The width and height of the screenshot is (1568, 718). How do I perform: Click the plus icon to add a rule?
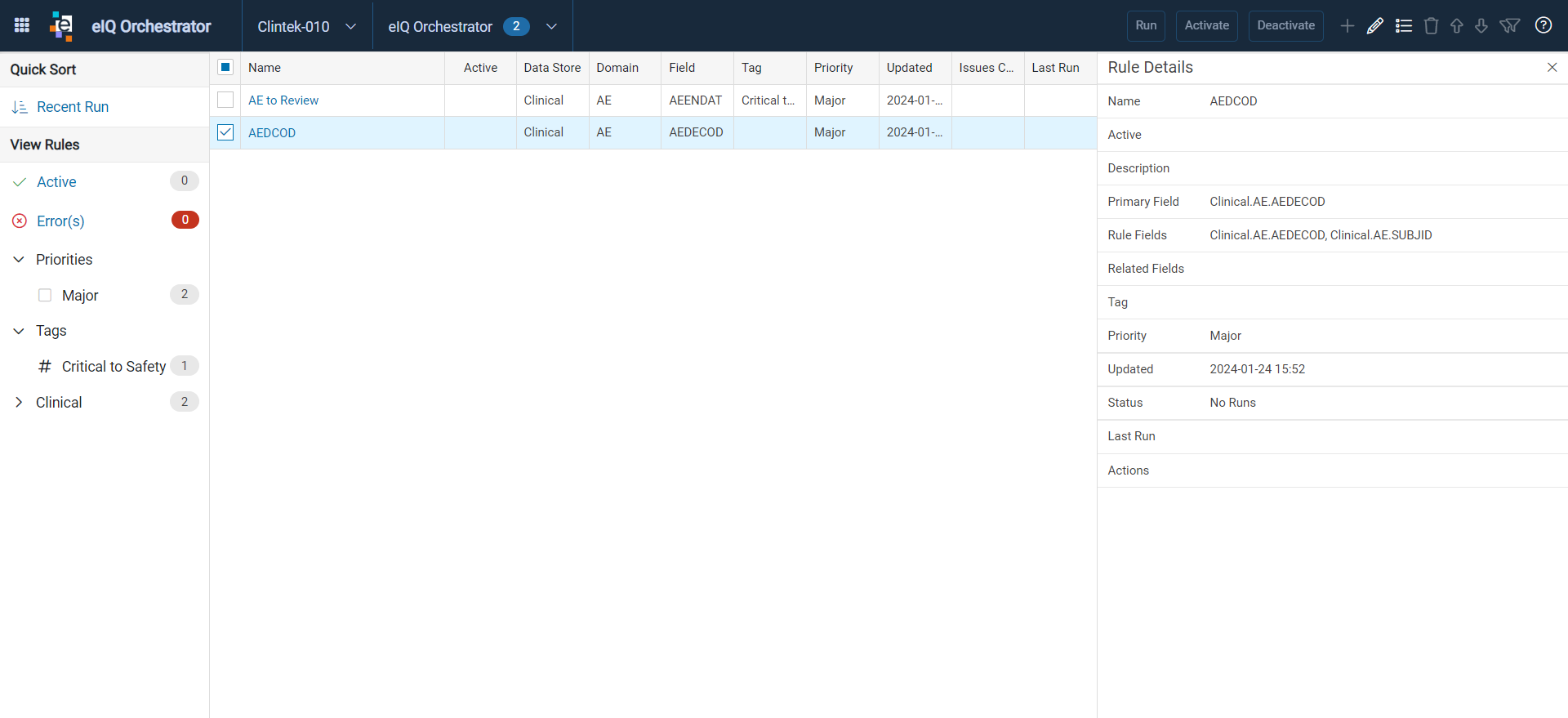click(1347, 26)
